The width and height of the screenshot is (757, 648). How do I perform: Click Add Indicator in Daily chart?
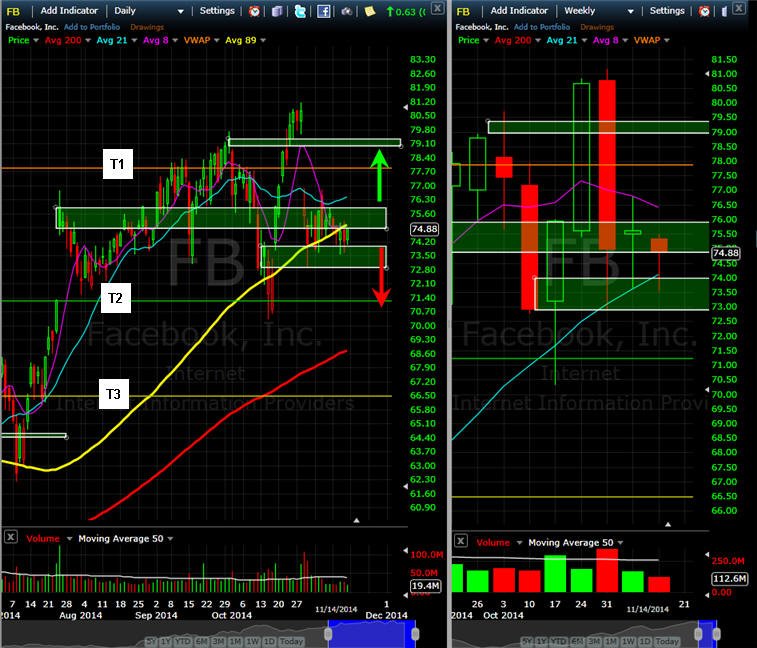point(69,11)
